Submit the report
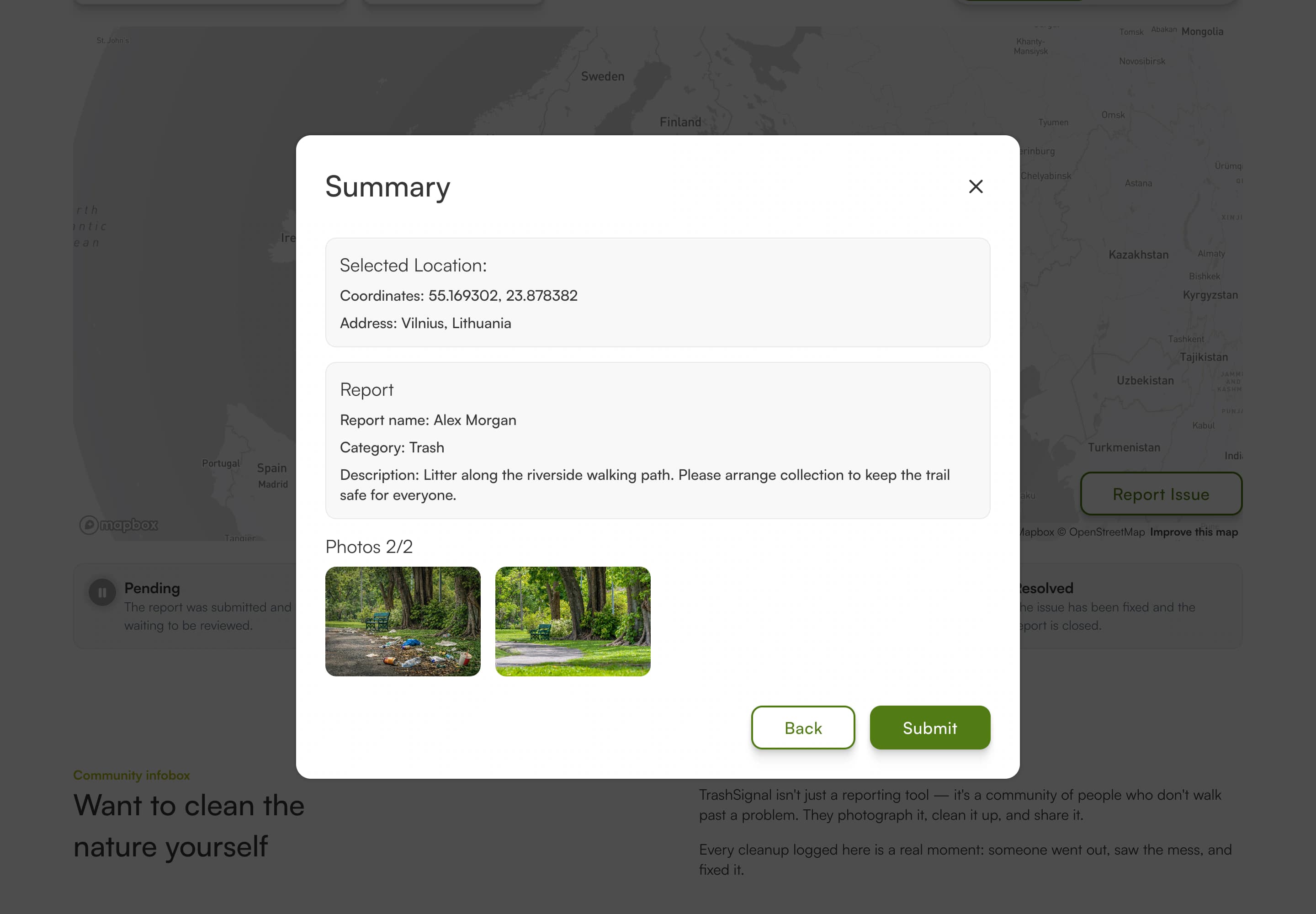Viewport: 1316px width, 914px height. (929, 727)
